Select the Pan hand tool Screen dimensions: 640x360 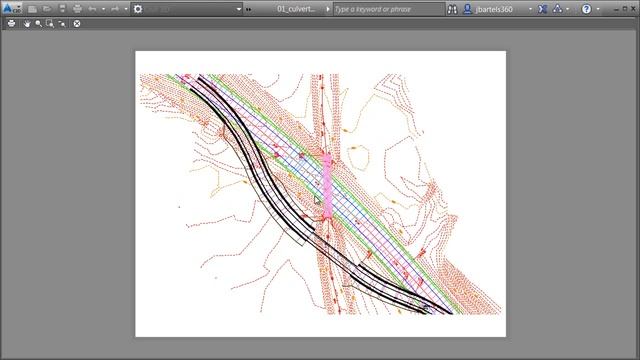pyautogui.click(x=27, y=24)
